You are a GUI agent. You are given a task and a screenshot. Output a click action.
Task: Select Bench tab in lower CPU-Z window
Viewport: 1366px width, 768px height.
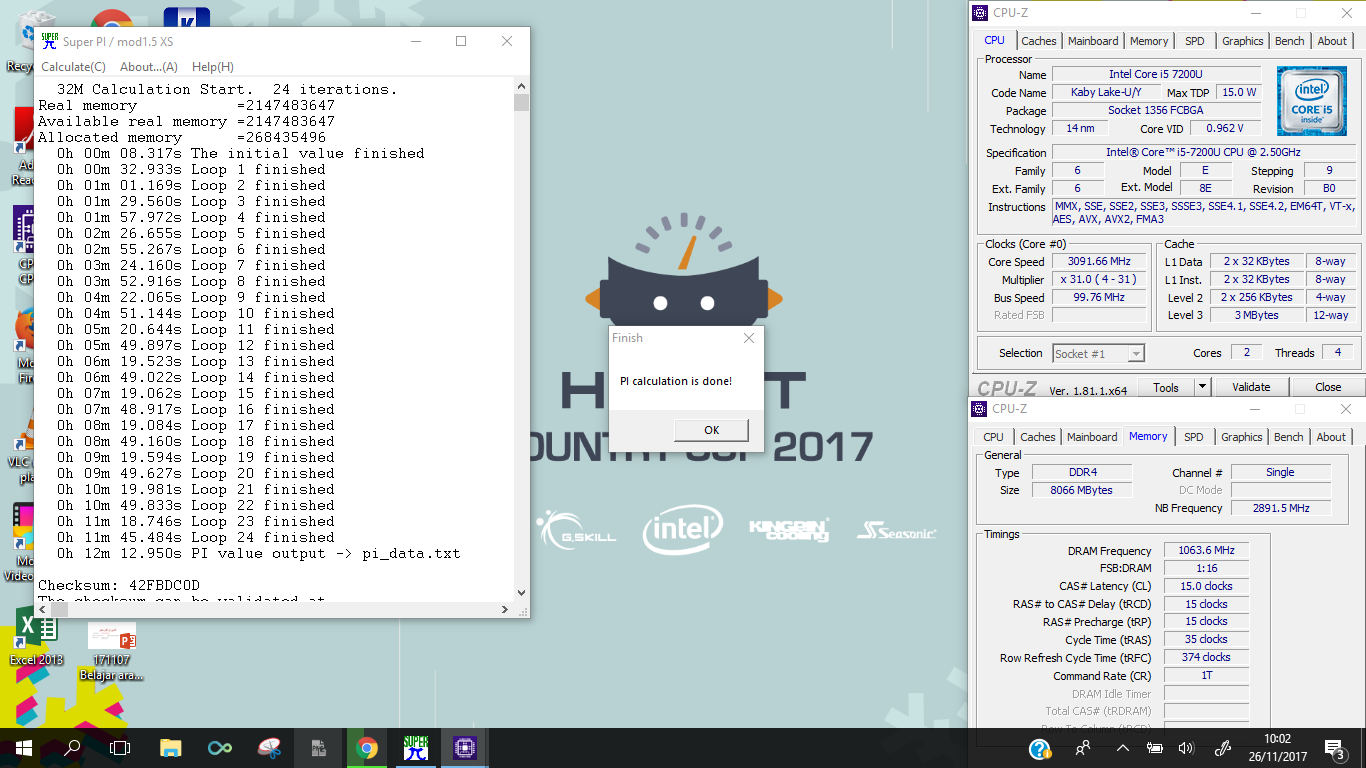[x=1289, y=437]
